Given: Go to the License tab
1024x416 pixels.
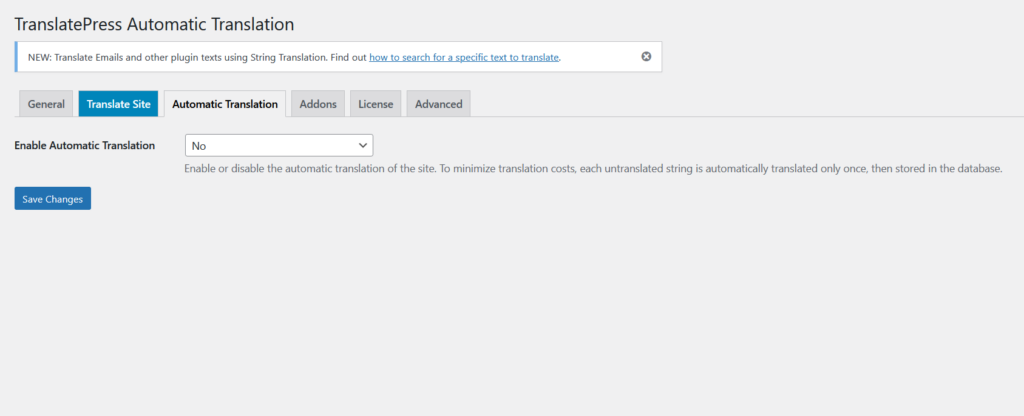Looking at the screenshot, I should coord(376,104).
